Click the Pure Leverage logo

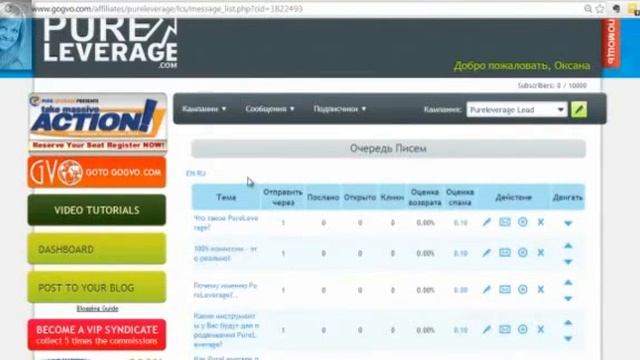click(x=110, y=43)
